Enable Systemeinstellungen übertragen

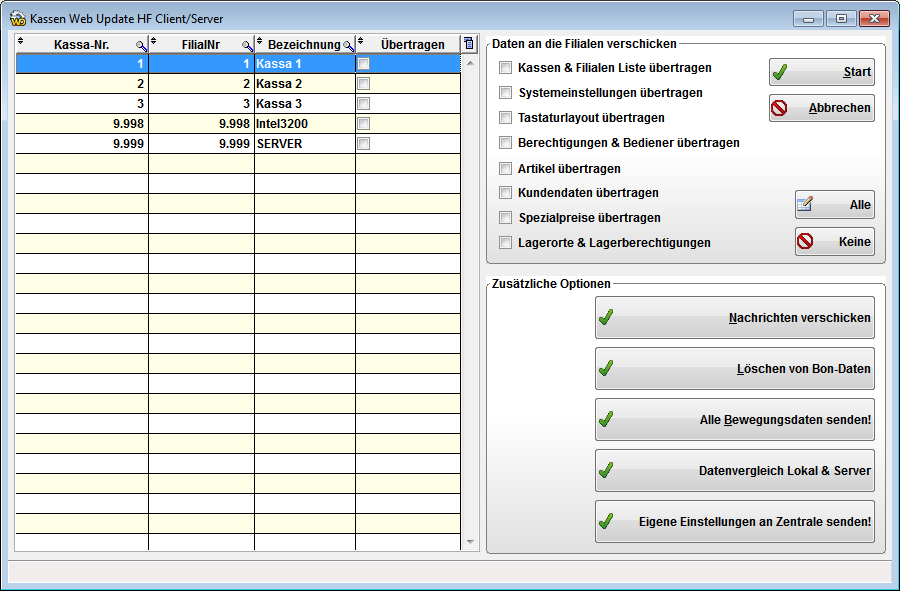click(x=505, y=92)
